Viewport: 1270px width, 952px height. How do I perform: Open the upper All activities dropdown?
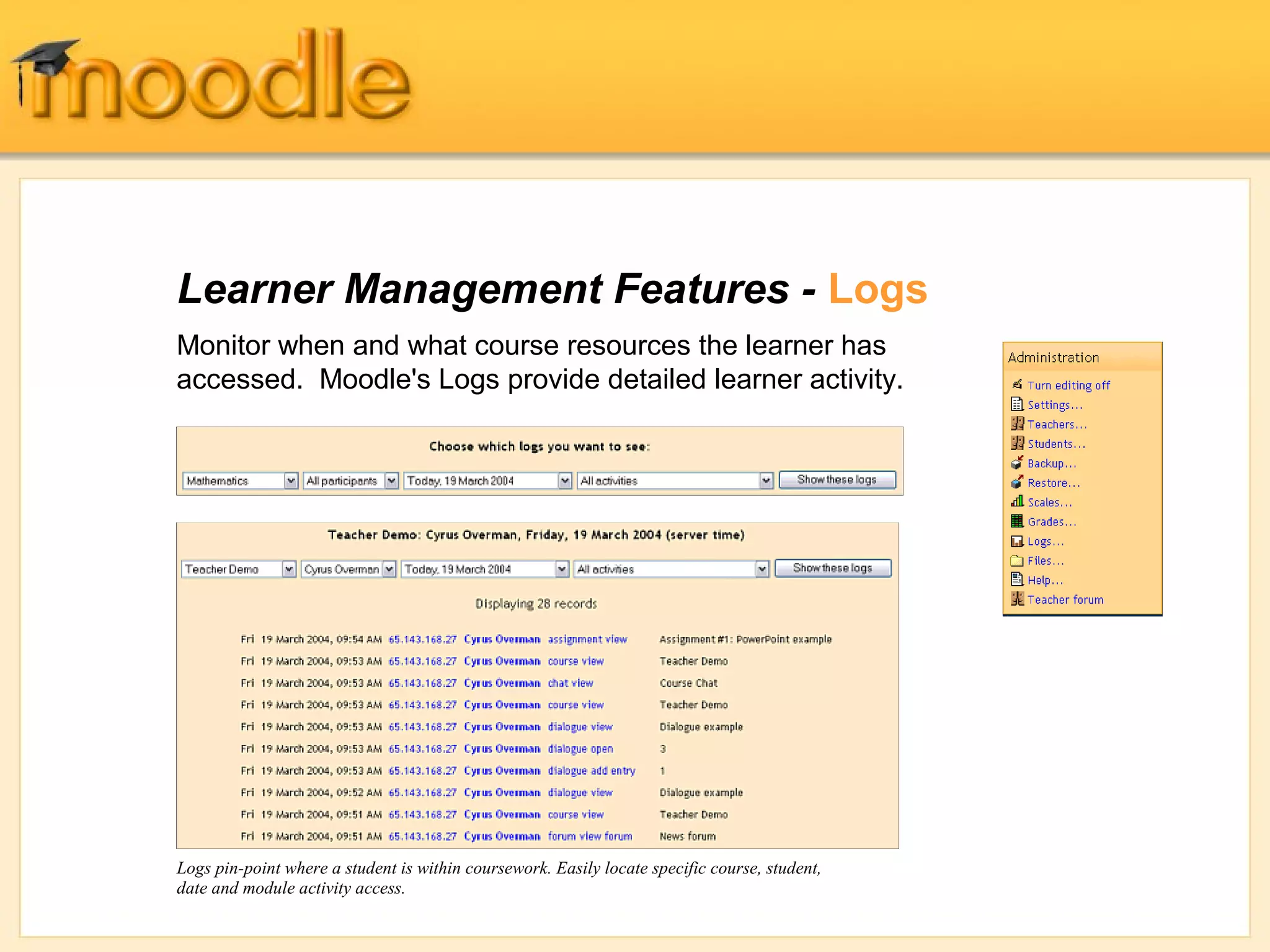[675, 480]
